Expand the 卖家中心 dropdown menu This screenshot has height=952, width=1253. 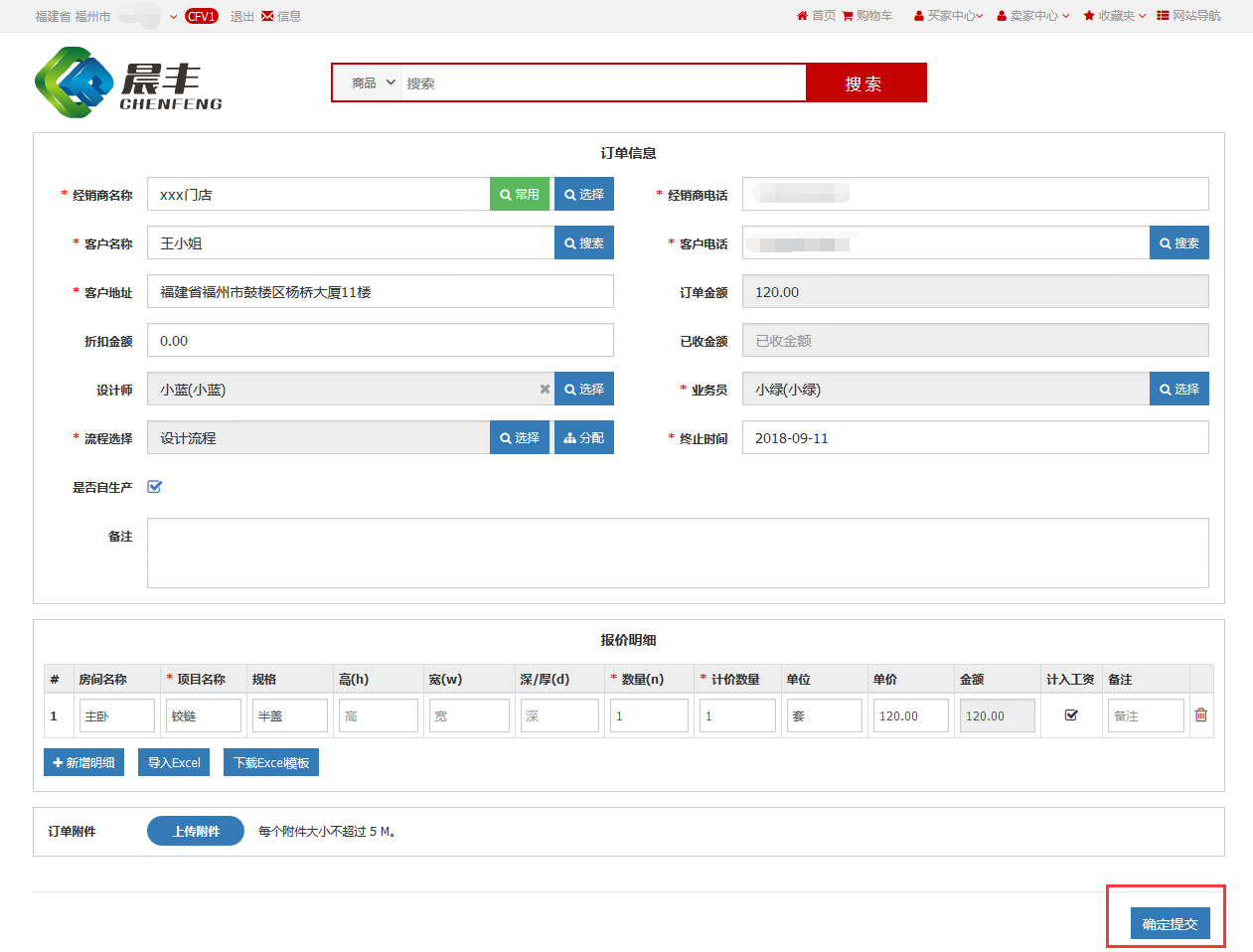pos(1033,16)
